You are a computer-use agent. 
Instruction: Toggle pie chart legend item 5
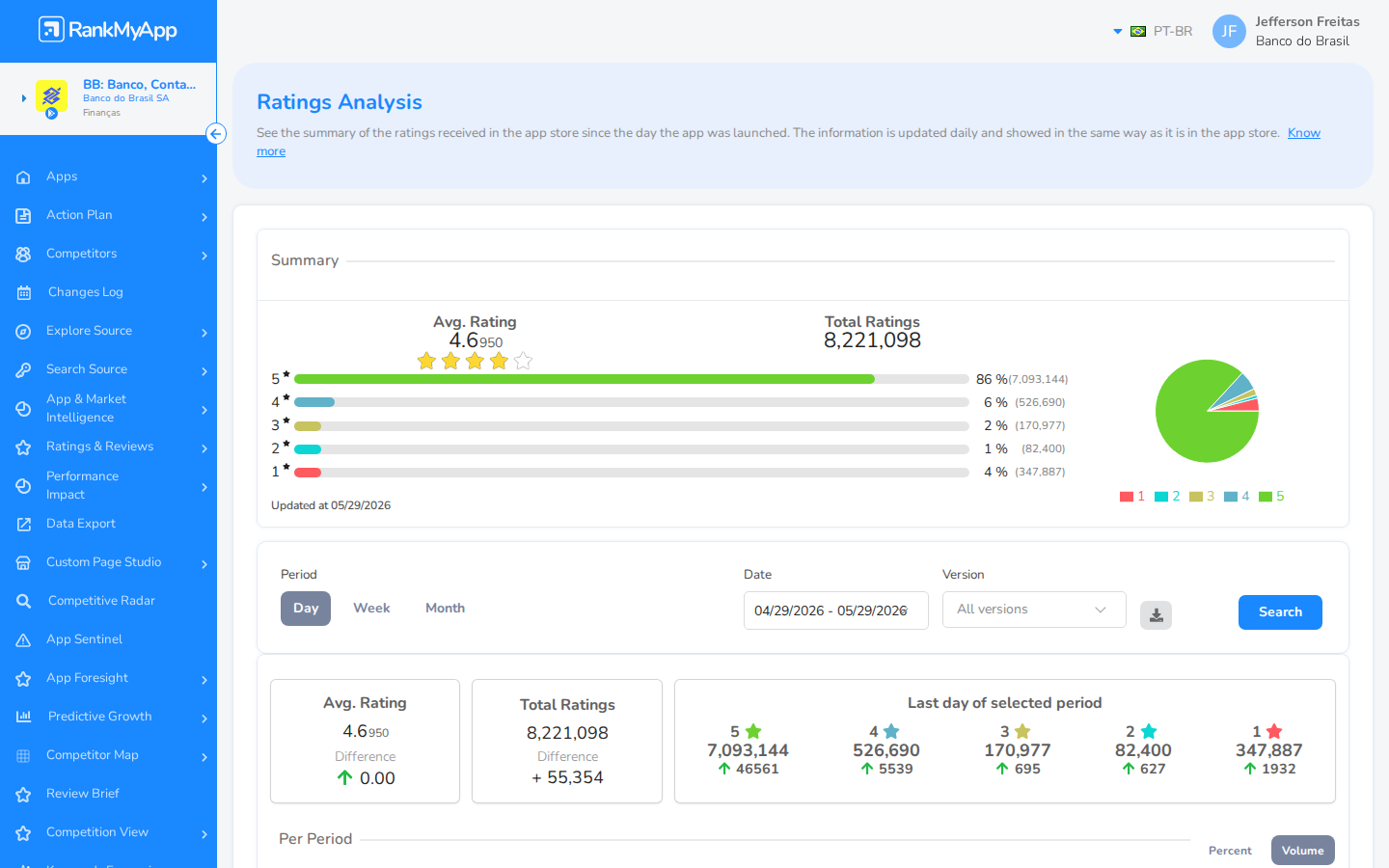[x=1271, y=497]
